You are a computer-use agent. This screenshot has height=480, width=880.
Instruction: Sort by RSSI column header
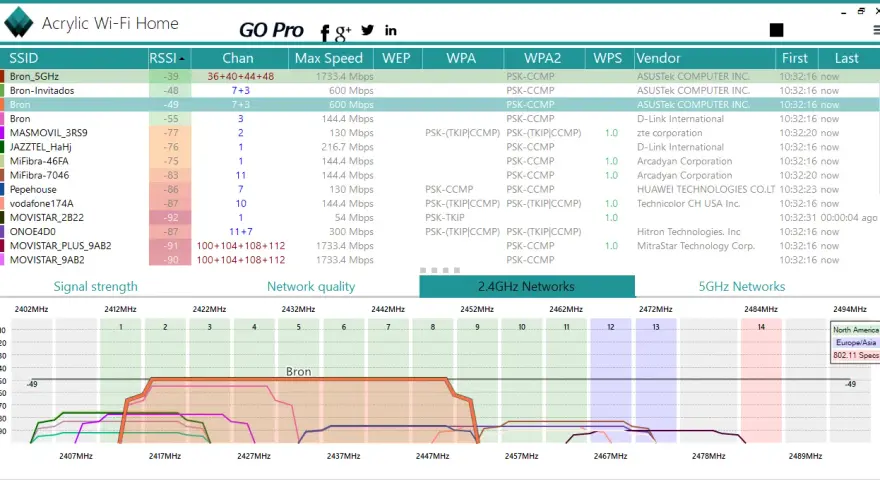(167, 58)
